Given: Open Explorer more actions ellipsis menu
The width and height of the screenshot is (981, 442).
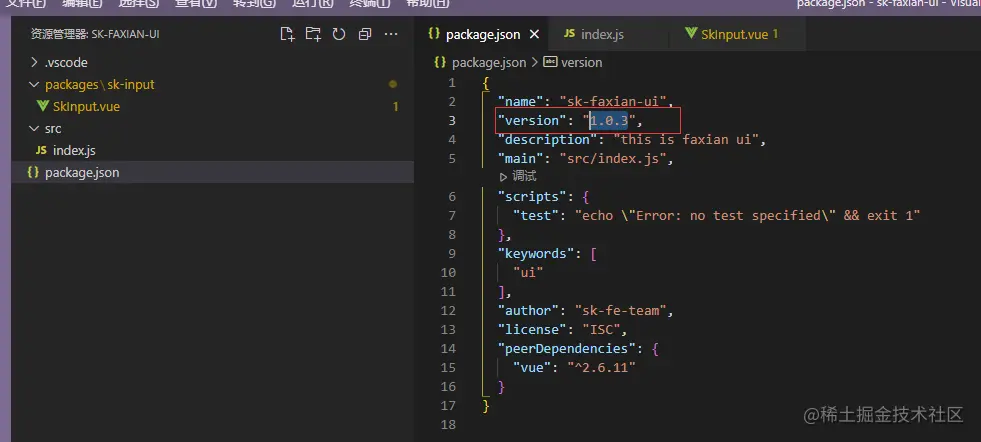Looking at the screenshot, I should [391, 34].
